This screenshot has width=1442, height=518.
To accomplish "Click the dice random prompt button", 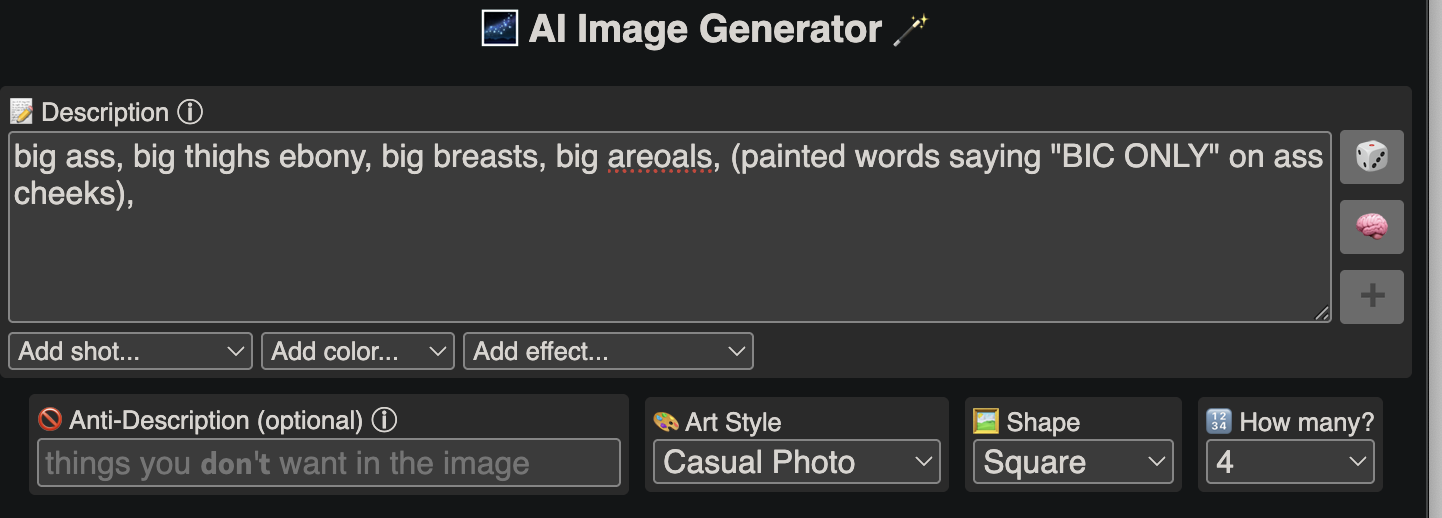I will [1371, 157].
